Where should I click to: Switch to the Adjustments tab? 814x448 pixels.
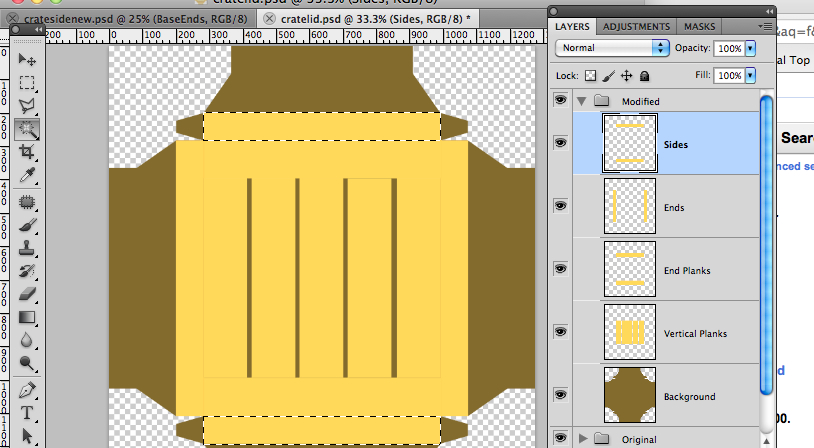(x=636, y=26)
